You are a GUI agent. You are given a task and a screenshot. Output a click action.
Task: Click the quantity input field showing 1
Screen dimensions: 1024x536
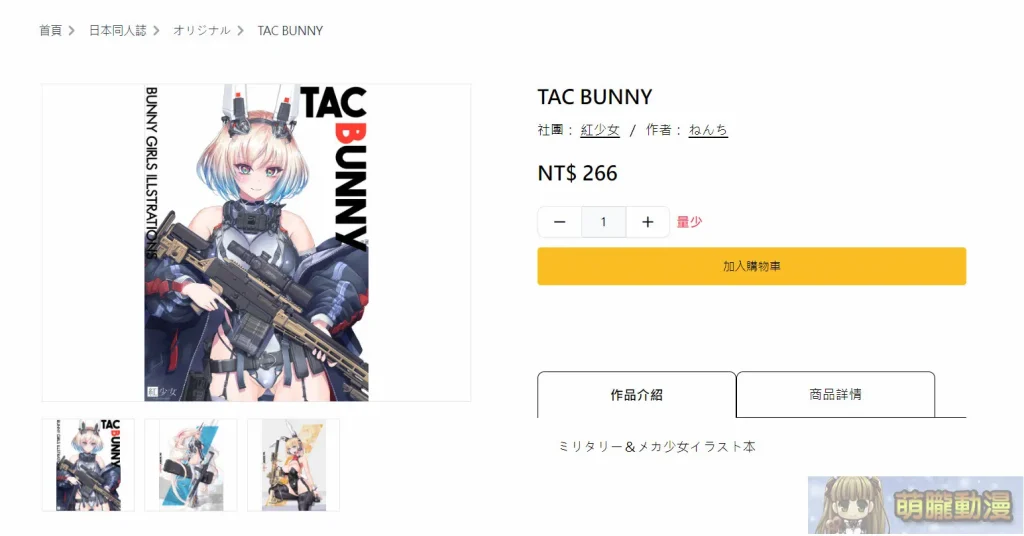tap(603, 222)
